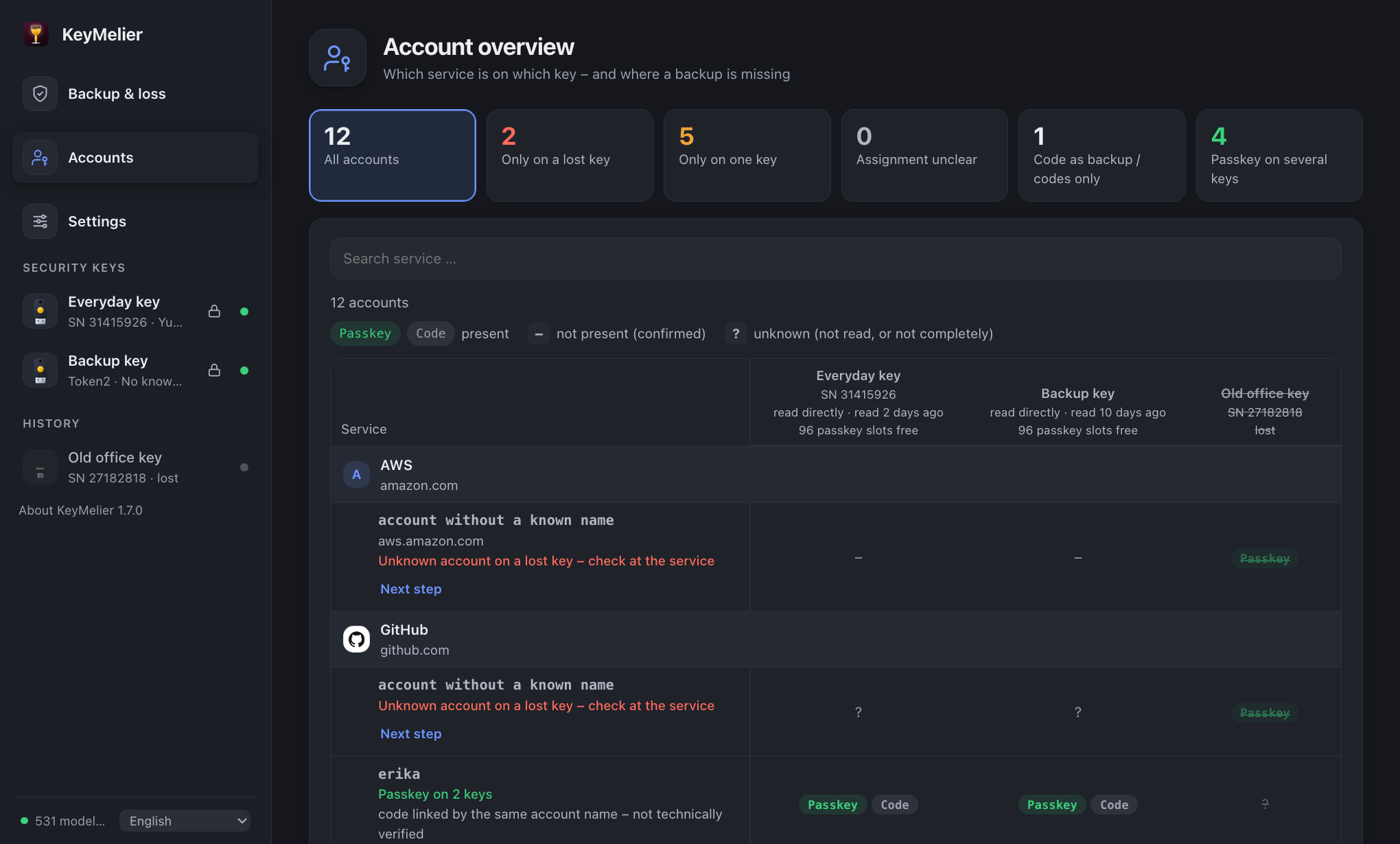The width and height of the screenshot is (1400, 844).
Task: Click the lock icon beside Everyday key
Action: click(x=214, y=312)
